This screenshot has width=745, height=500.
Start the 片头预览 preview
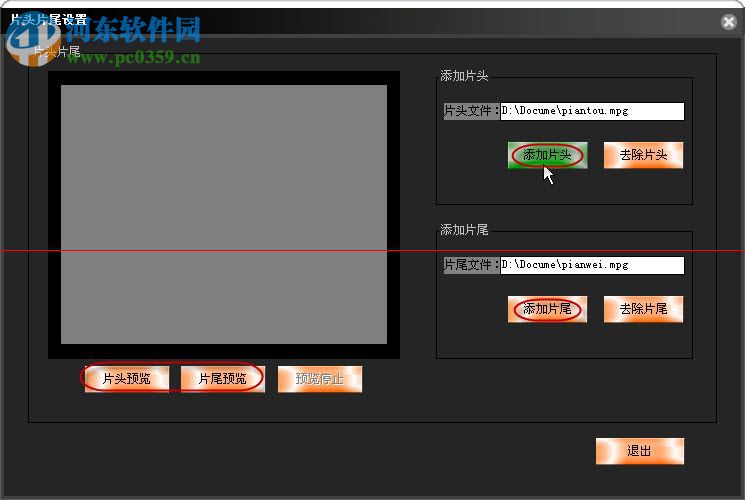[127, 379]
